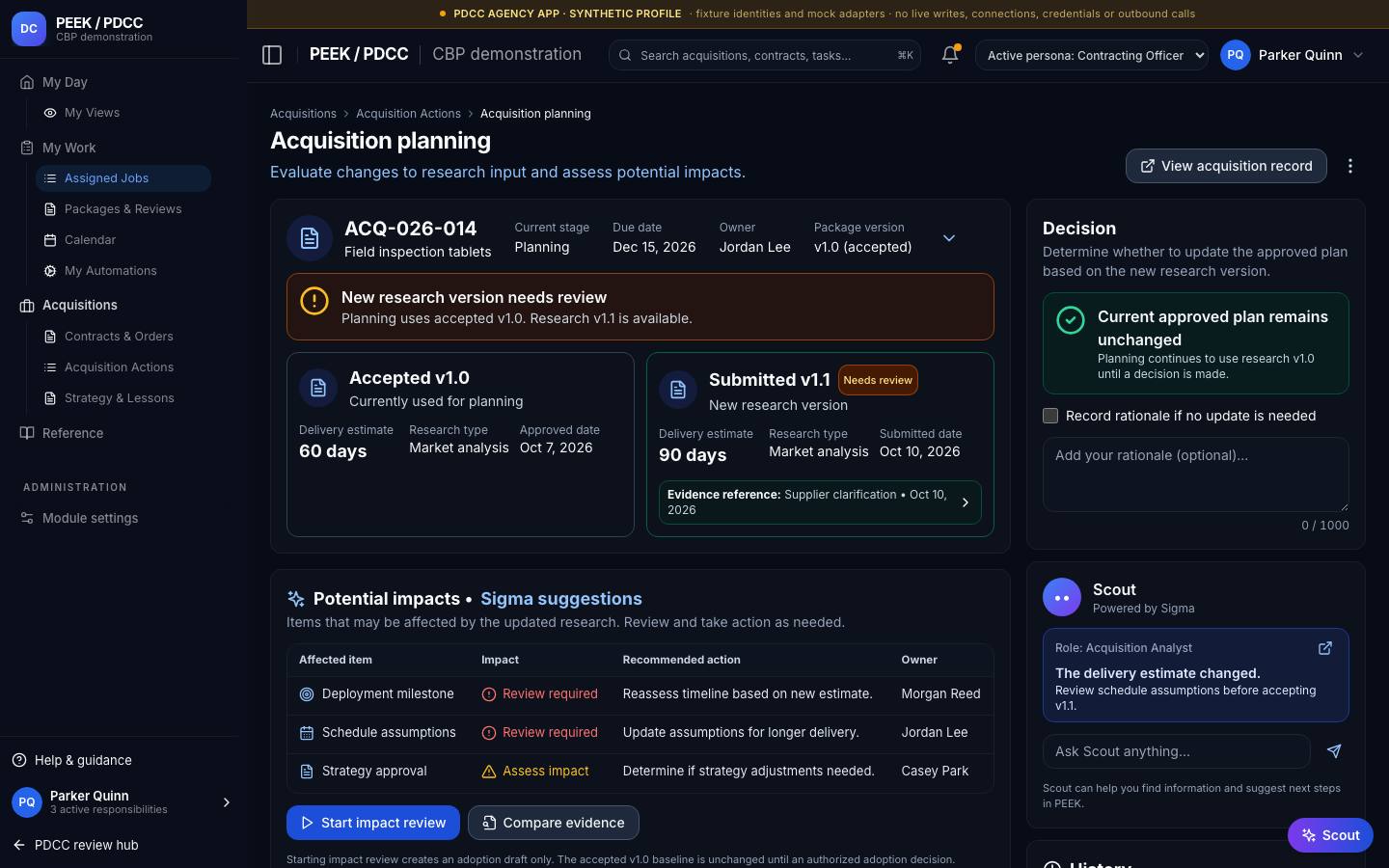
Task: Click the Scout avatar icon
Action: point(1062,598)
